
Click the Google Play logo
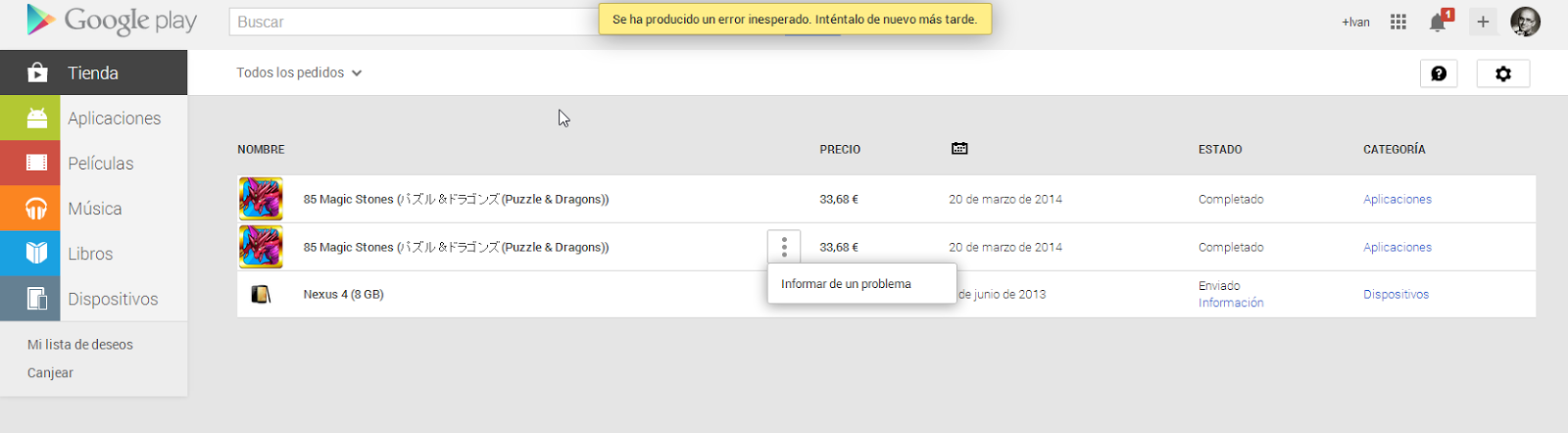[x=112, y=21]
